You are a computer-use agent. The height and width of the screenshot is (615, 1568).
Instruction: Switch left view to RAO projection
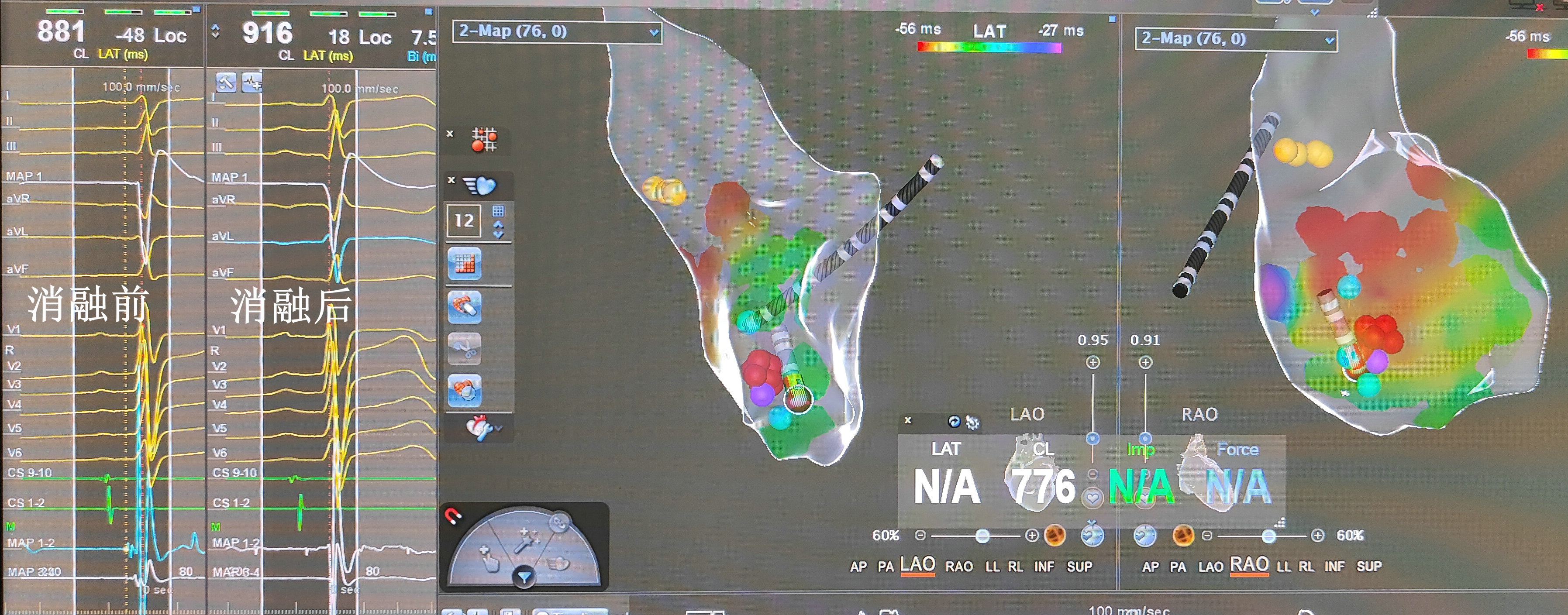(x=959, y=567)
